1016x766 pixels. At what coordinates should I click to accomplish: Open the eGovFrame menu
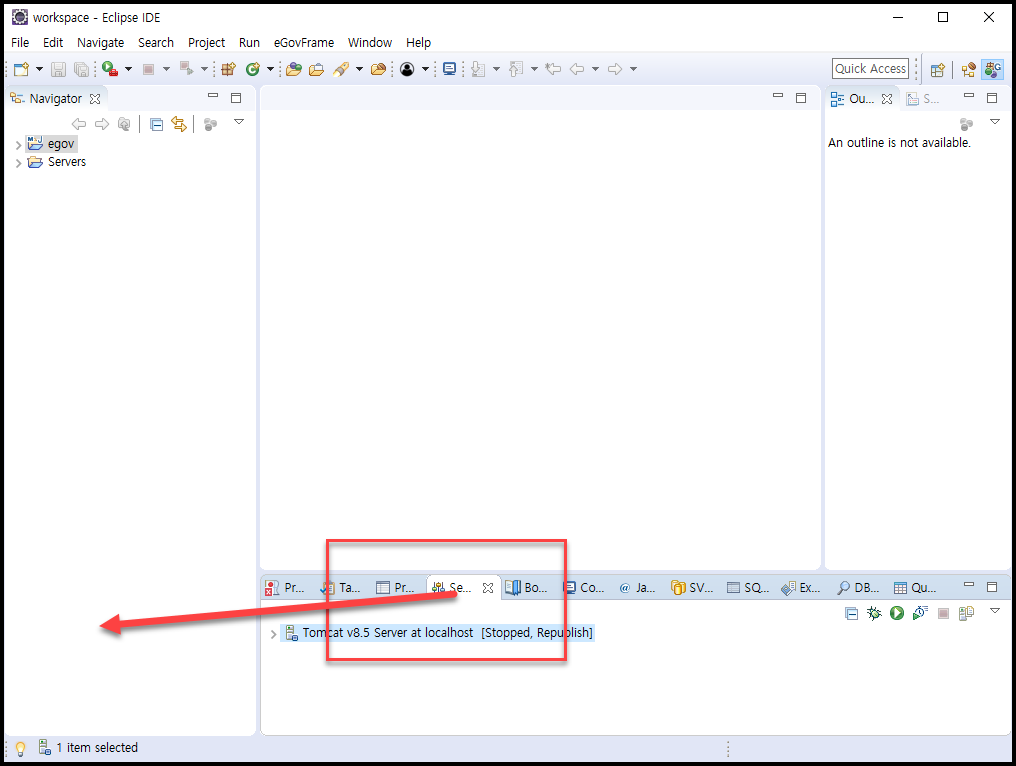point(304,43)
